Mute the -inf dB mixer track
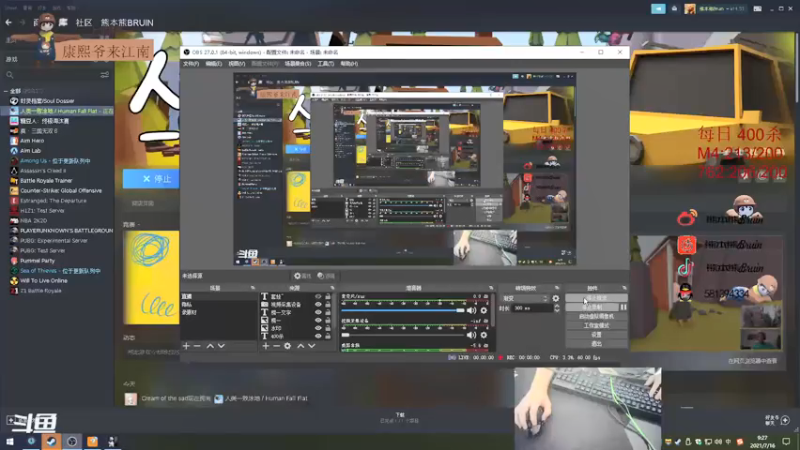The height and width of the screenshot is (450, 800). tap(471, 335)
